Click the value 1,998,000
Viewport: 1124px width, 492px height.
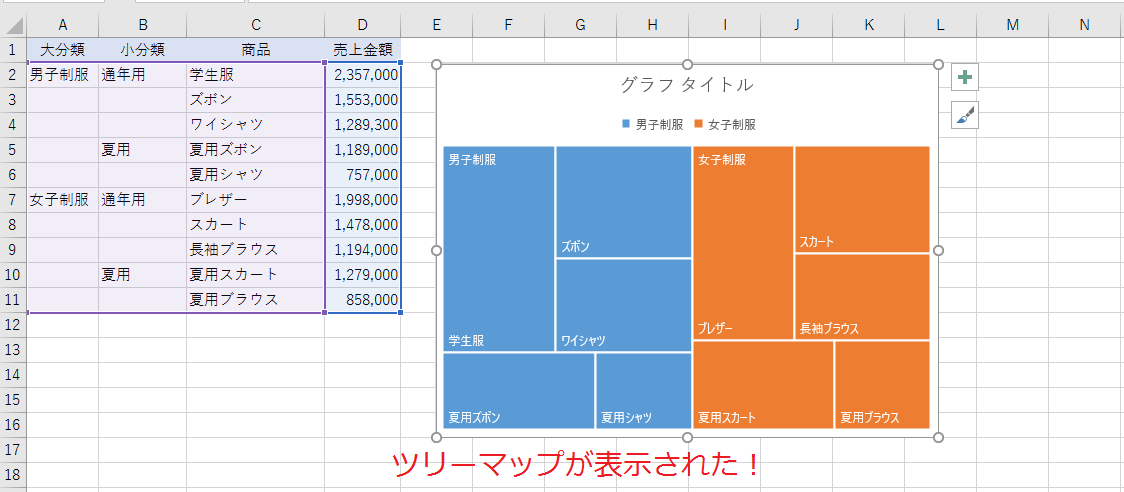[363, 200]
